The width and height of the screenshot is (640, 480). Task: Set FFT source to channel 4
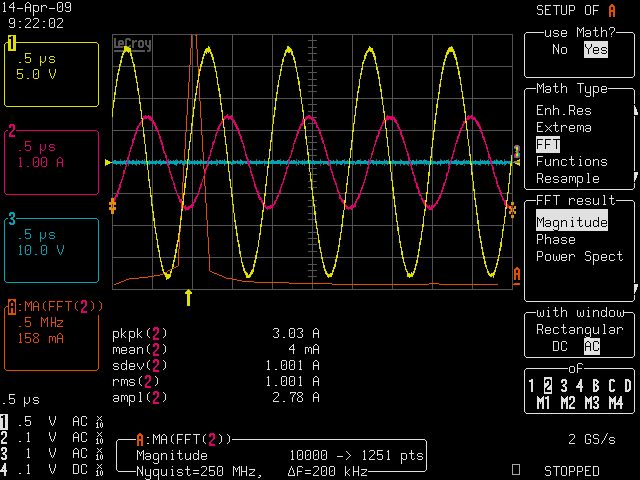580,386
